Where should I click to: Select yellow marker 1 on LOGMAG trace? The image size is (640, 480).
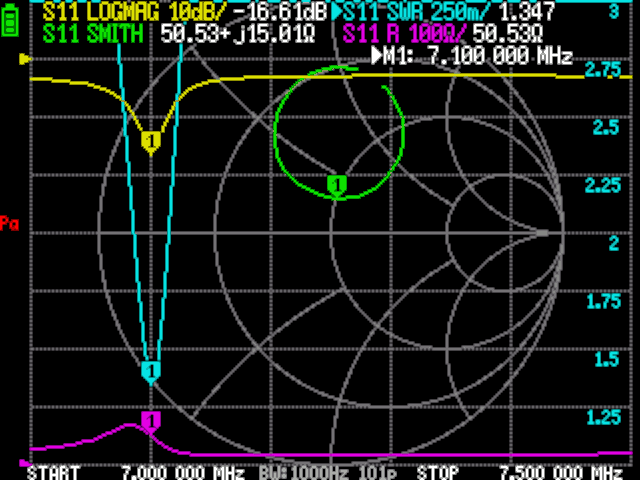point(151,143)
